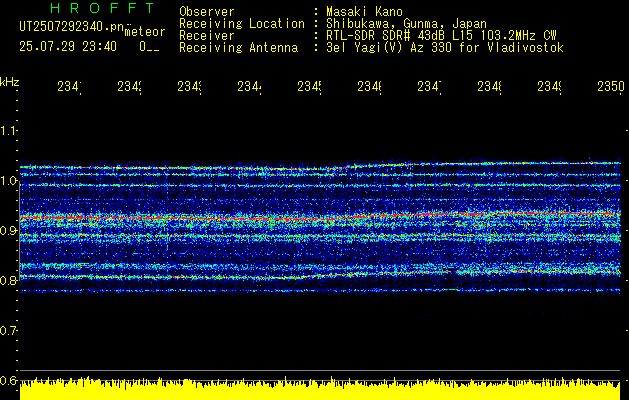
Task: Click the 0.8 frequency axis label
Action: 8,280
